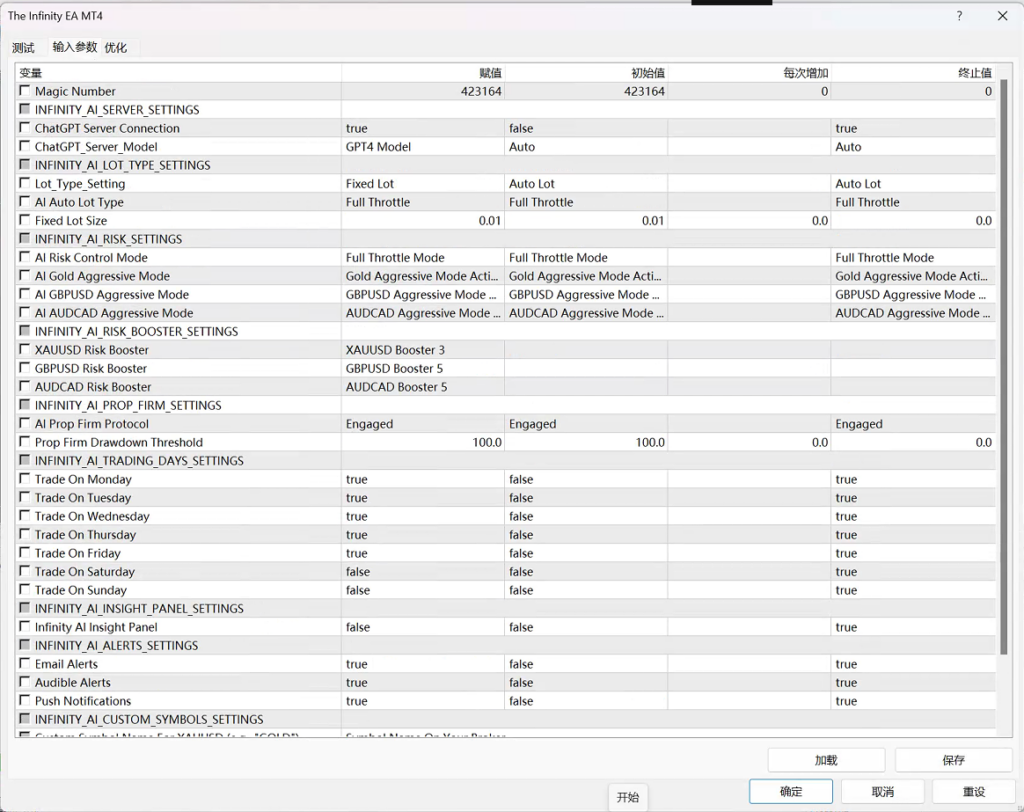Select the Email Alerts checkbox
Screen dimensions: 1024x812
click(x=25, y=664)
